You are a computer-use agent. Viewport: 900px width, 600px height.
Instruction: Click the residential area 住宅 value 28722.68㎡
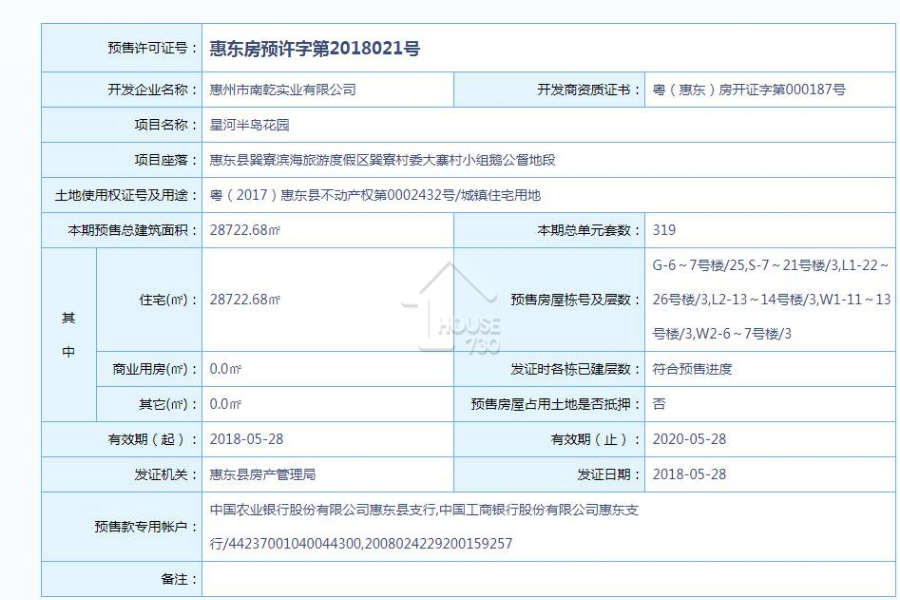click(x=245, y=300)
